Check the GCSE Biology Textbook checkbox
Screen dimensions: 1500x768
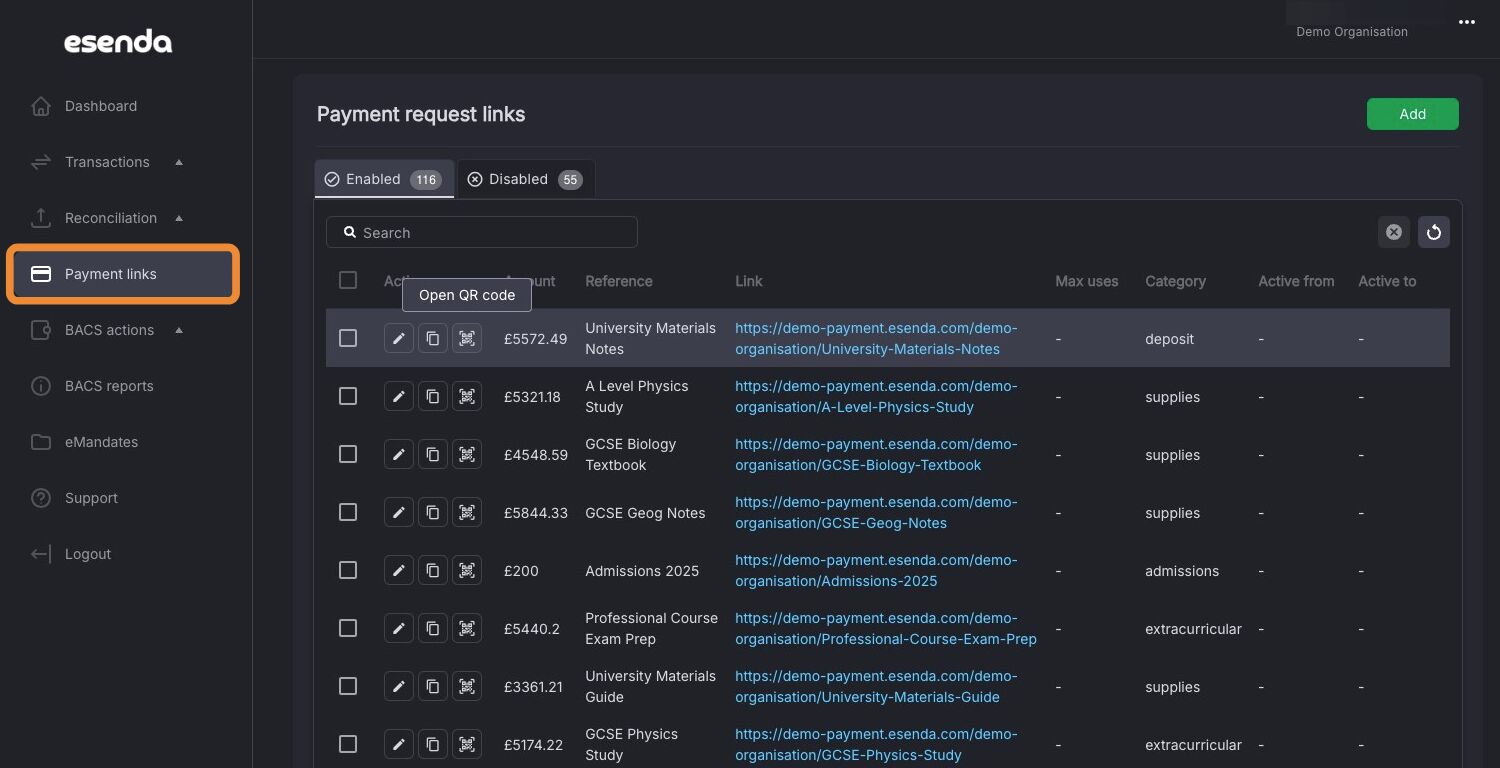348,455
